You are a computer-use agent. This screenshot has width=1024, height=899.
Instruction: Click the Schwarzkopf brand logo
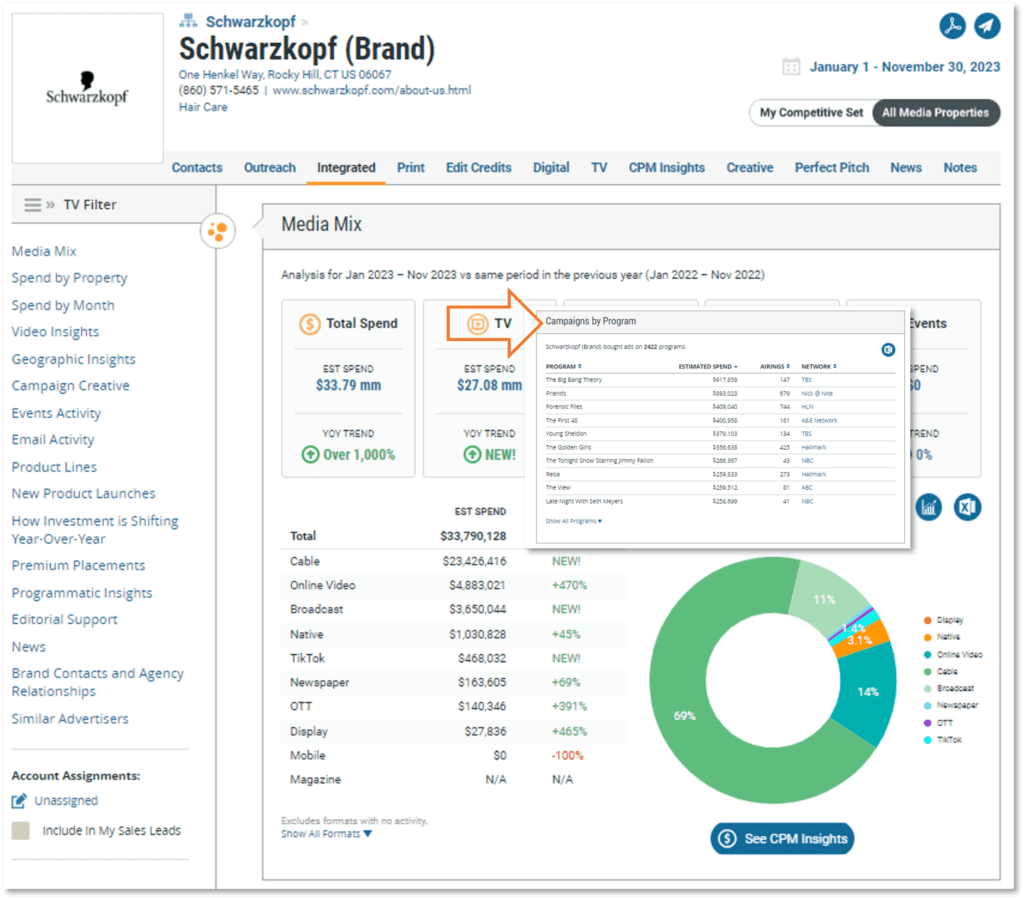click(x=87, y=88)
